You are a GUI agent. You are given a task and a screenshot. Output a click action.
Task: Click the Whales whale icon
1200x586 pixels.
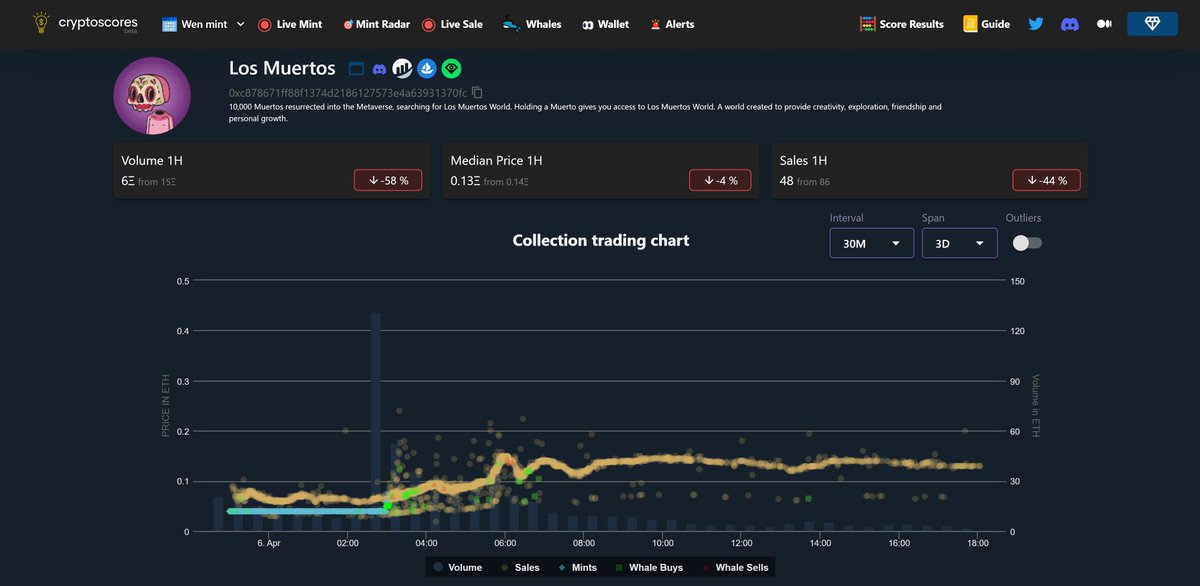tap(510, 24)
